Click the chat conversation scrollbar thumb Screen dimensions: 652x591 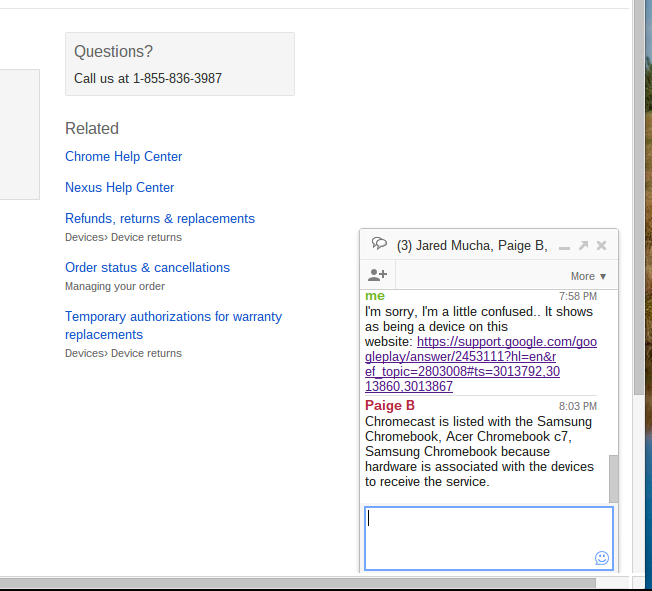(x=613, y=478)
